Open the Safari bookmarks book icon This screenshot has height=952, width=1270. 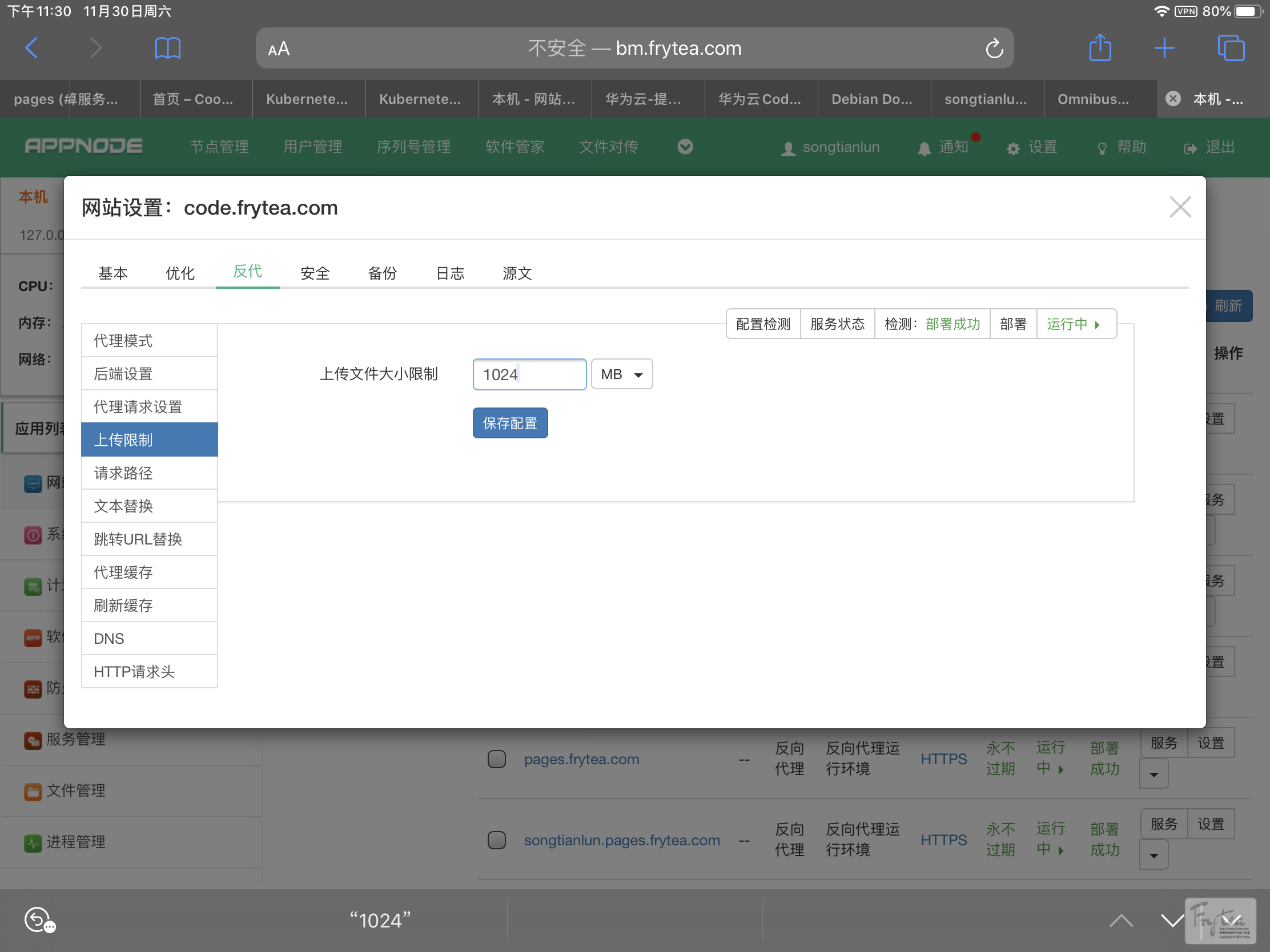click(168, 48)
